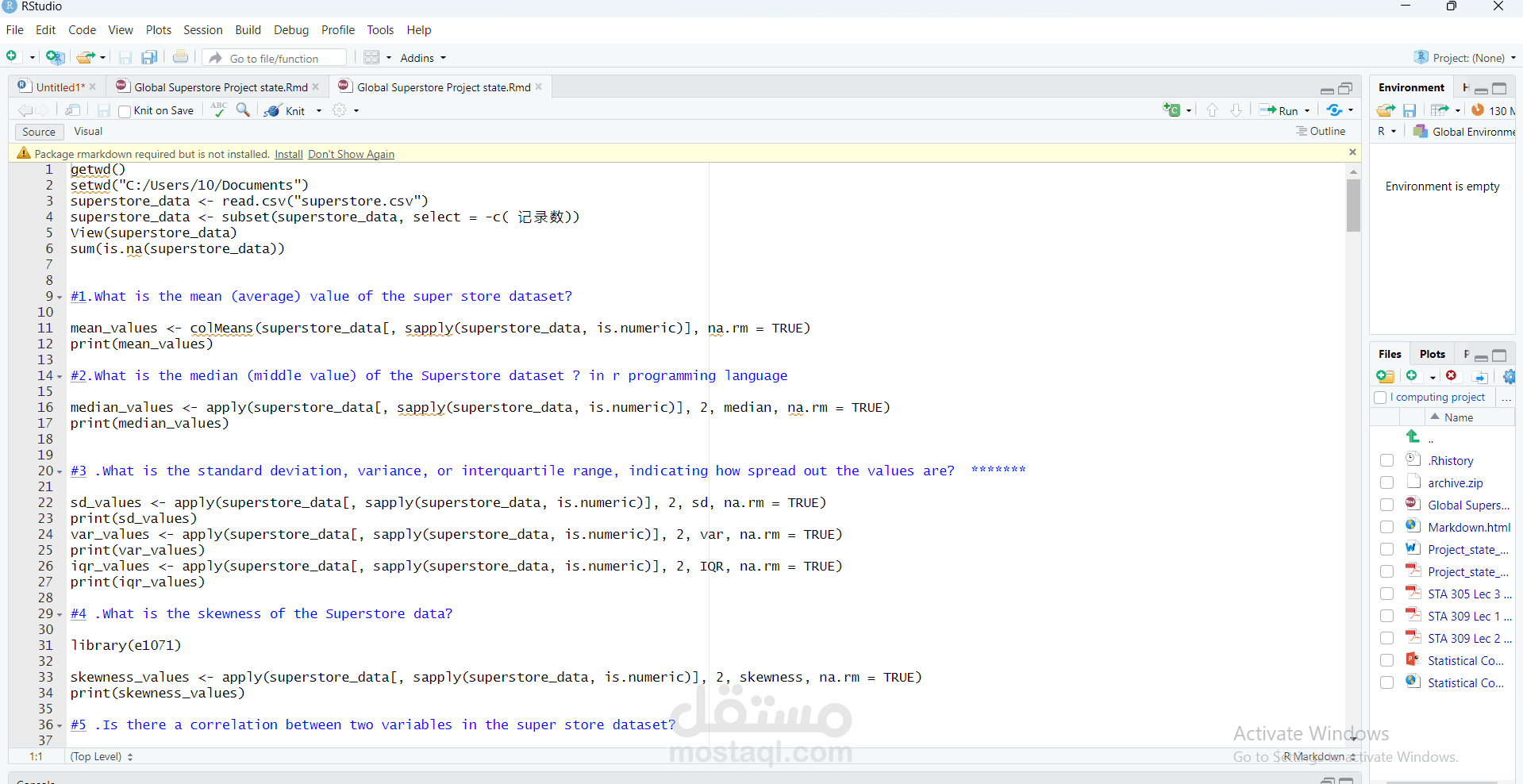Delete selected files red icon

1452,376
